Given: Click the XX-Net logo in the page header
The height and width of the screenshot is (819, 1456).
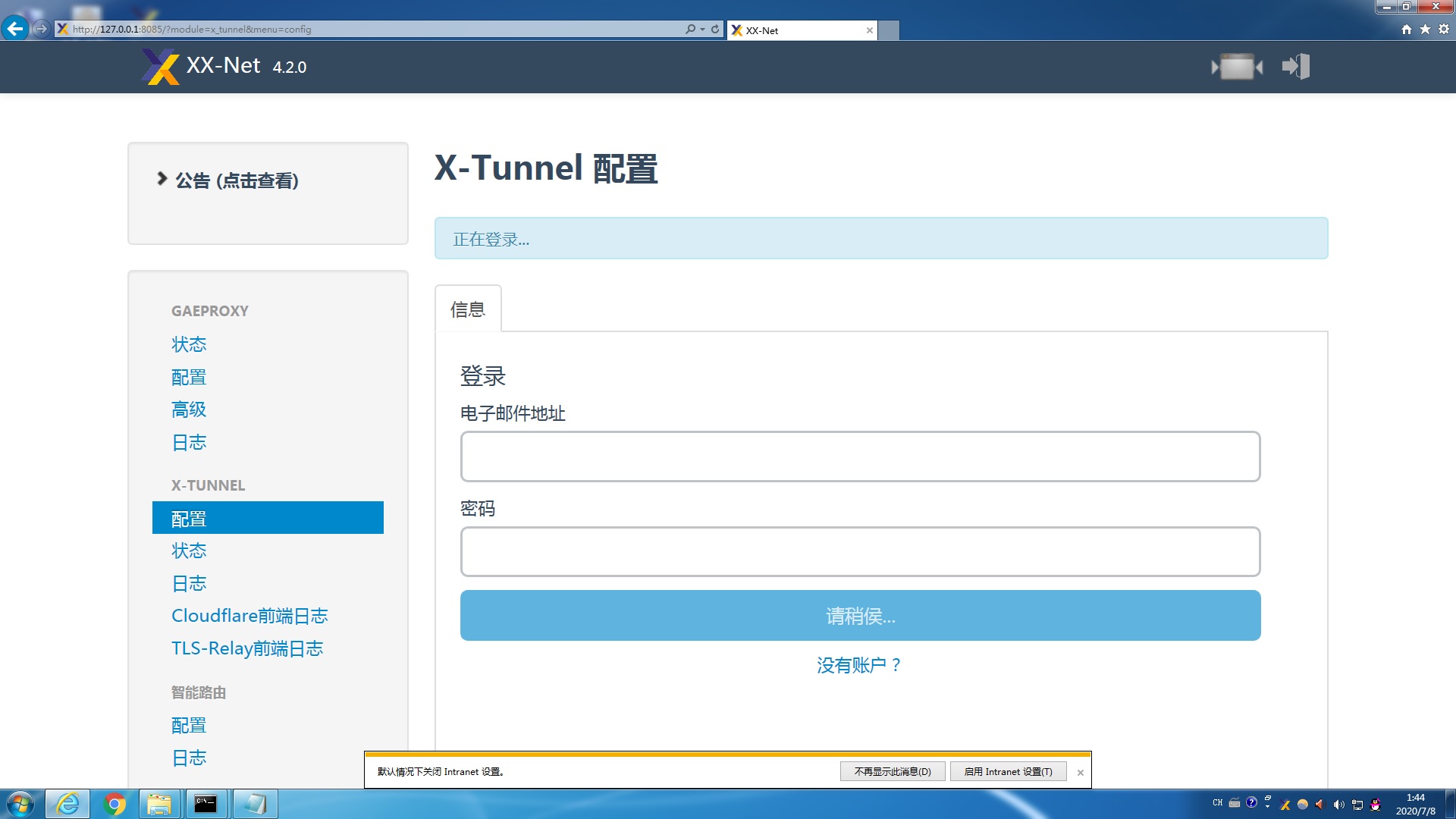Looking at the screenshot, I should tap(159, 66).
